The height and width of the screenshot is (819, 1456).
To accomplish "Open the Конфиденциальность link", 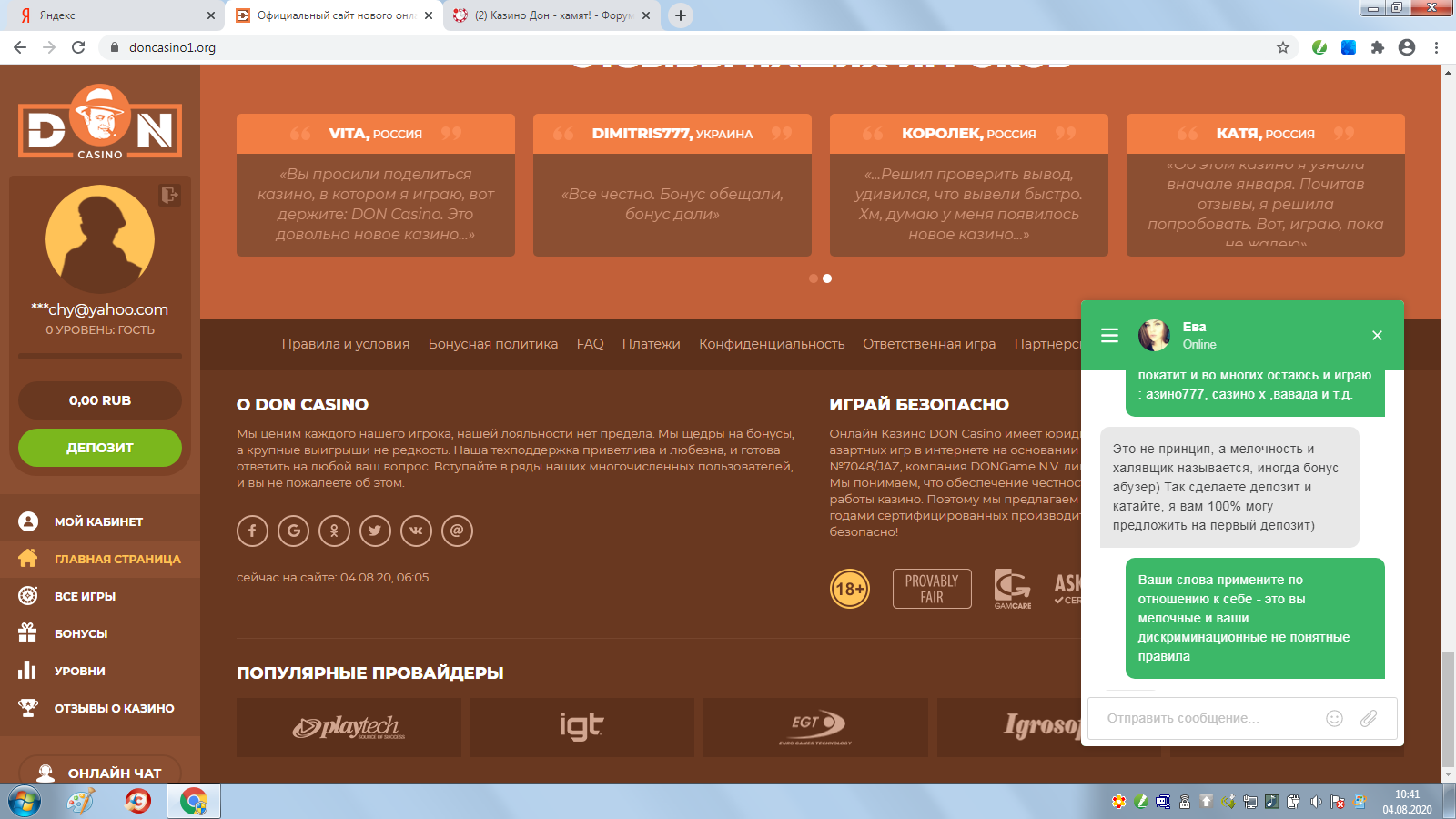I will pyautogui.click(x=772, y=344).
